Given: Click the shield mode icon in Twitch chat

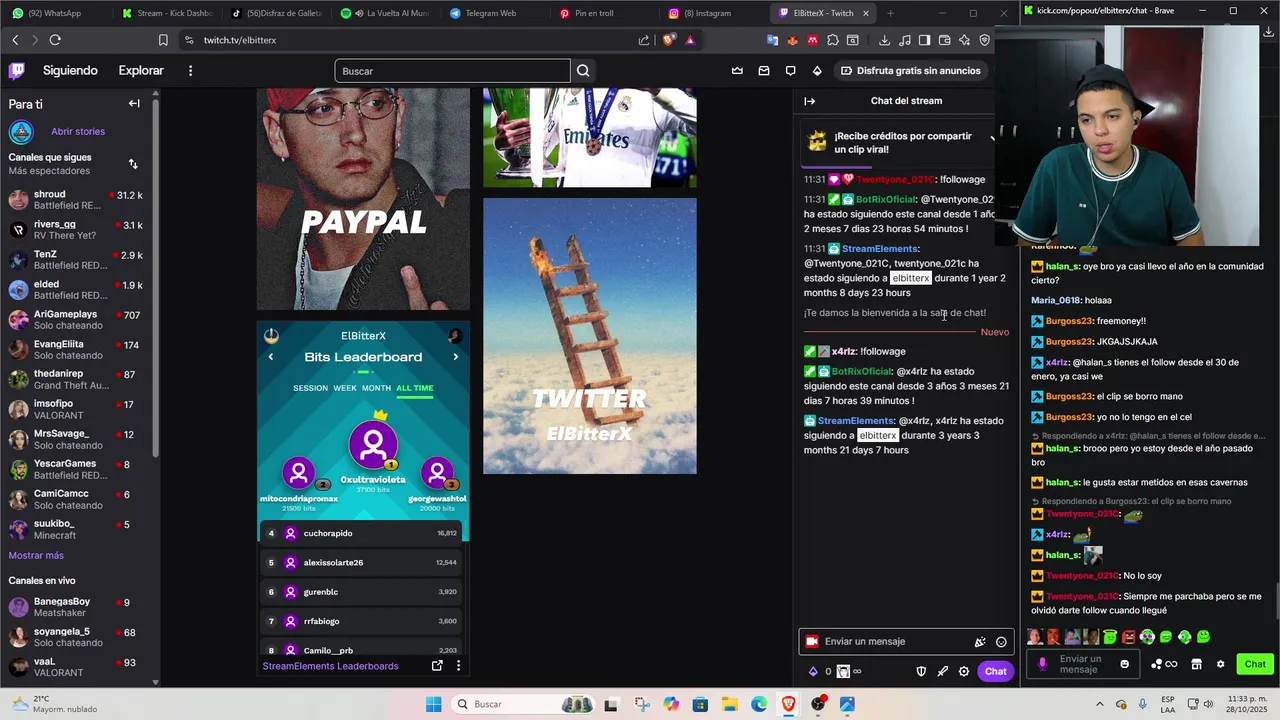Looking at the screenshot, I should coord(921,672).
